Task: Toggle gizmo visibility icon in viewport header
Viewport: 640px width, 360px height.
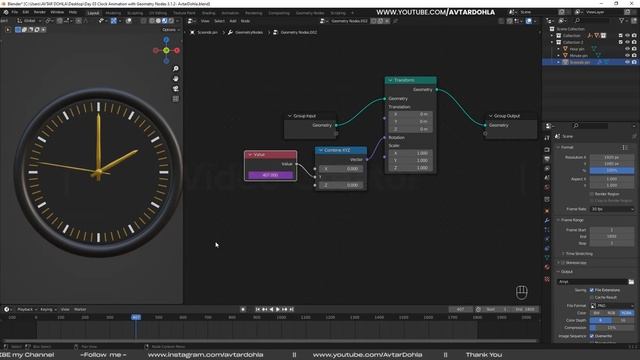Action: click(x=114, y=20)
